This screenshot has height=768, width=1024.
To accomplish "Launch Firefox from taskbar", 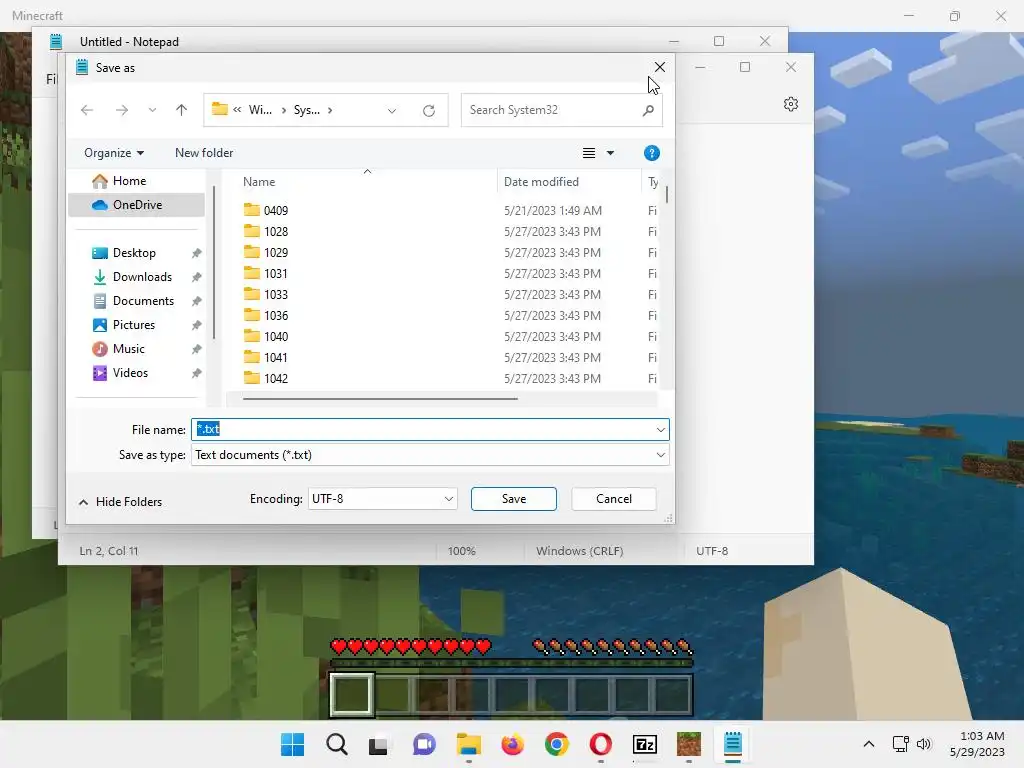I will pos(513,744).
